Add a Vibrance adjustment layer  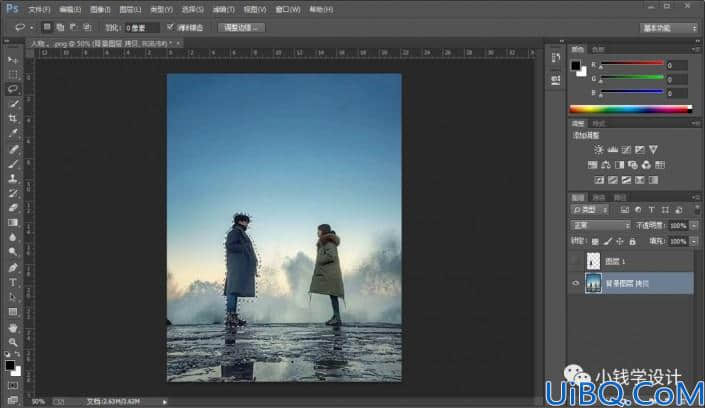[653, 149]
